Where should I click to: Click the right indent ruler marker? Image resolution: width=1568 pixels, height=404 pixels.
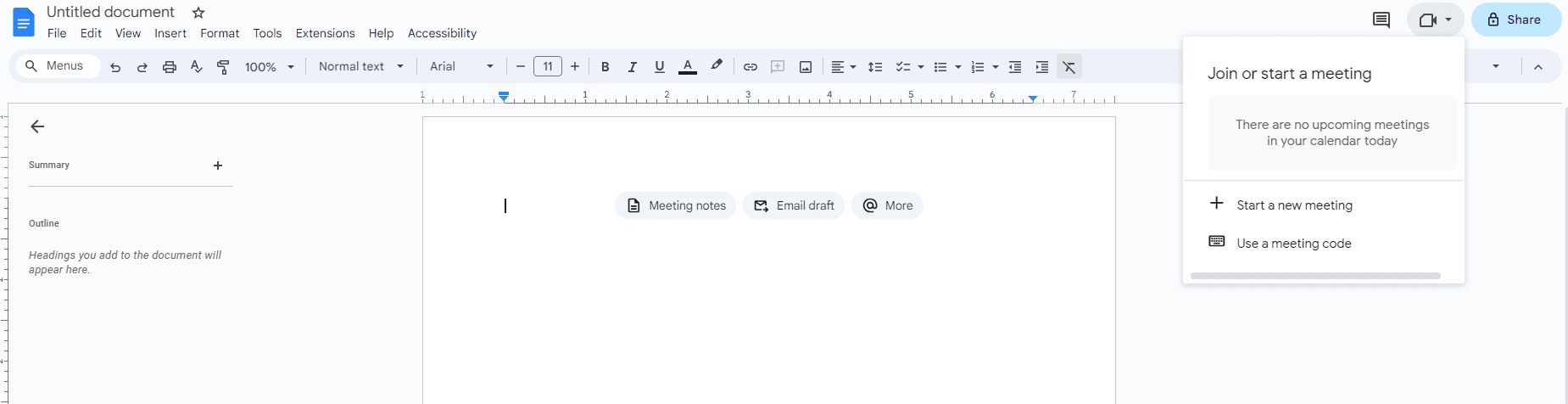pyautogui.click(x=1033, y=99)
